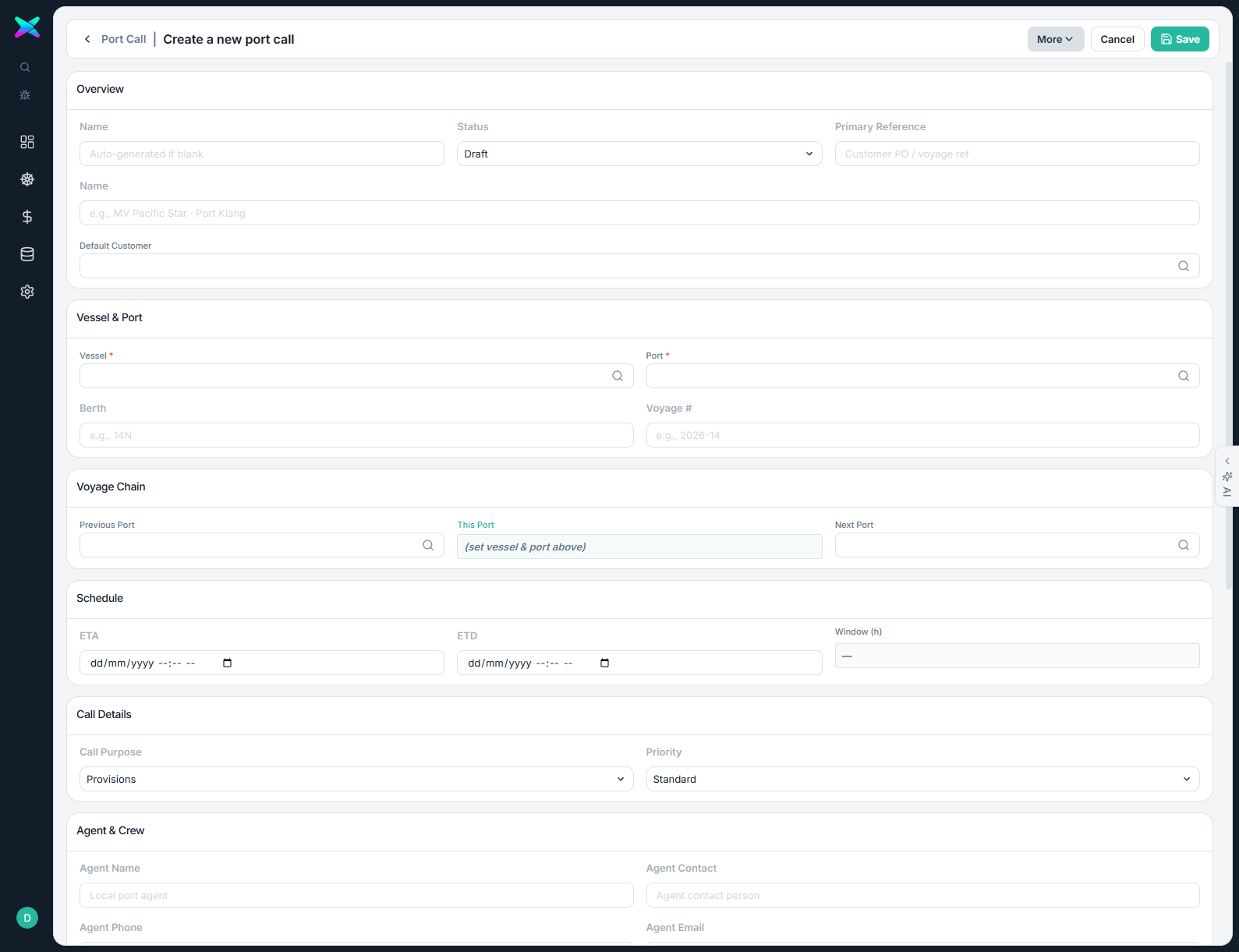Focus the Vessel lookup field

tap(356, 376)
